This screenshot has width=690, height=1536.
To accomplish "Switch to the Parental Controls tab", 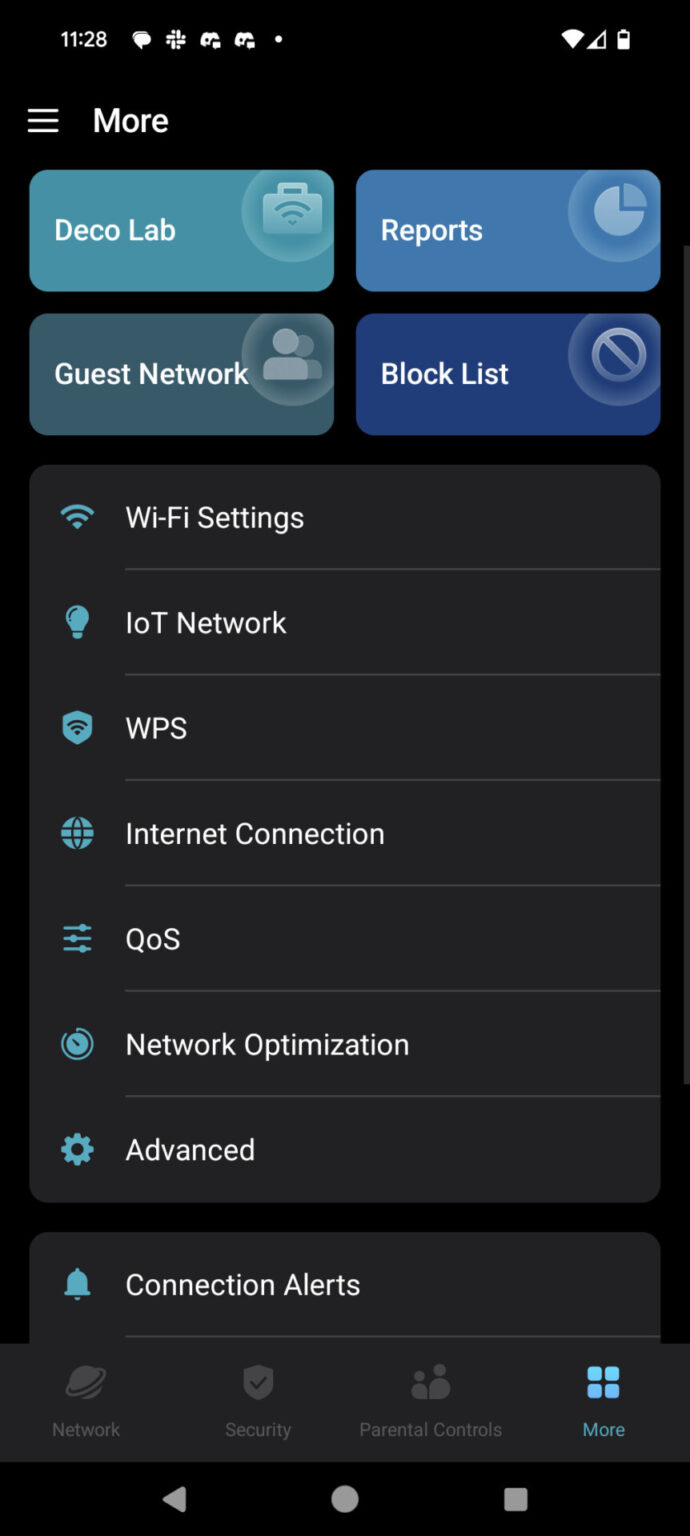I will point(431,1400).
